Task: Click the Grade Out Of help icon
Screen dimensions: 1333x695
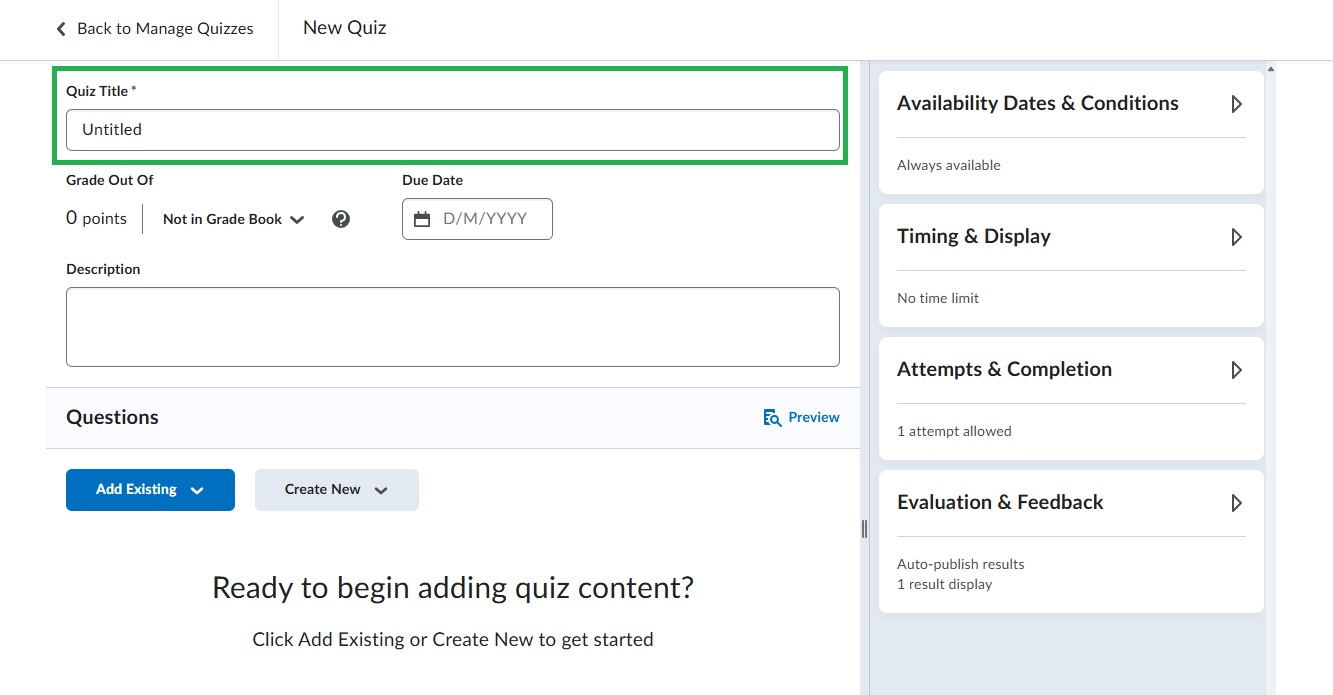Action: 341,219
